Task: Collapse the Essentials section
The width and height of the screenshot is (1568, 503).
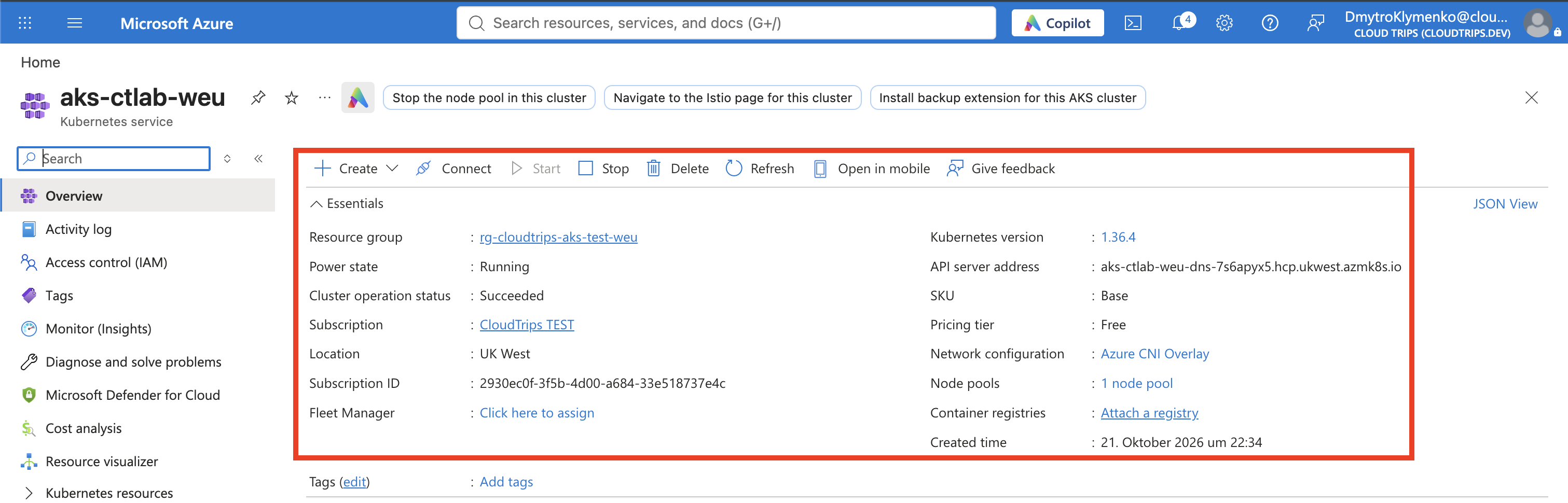Action: click(x=347, y=204)
